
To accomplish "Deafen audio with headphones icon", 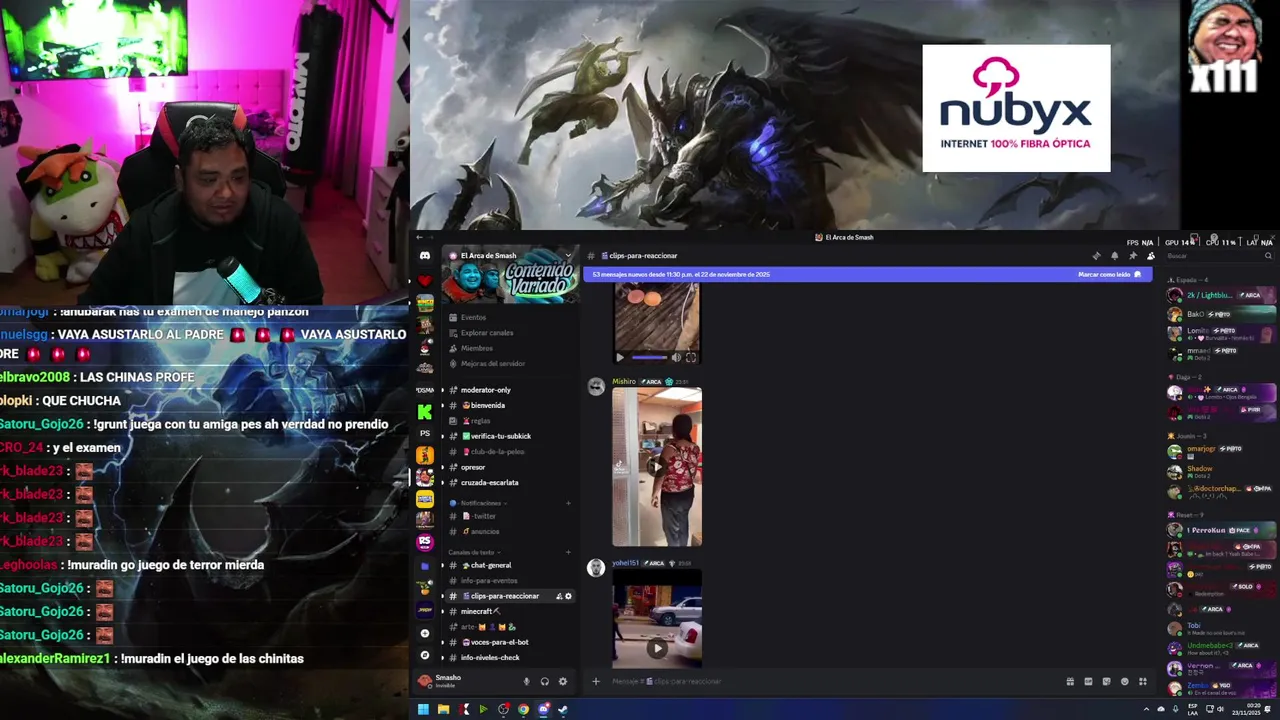I will pyautogui.click(x=544, y=681).
